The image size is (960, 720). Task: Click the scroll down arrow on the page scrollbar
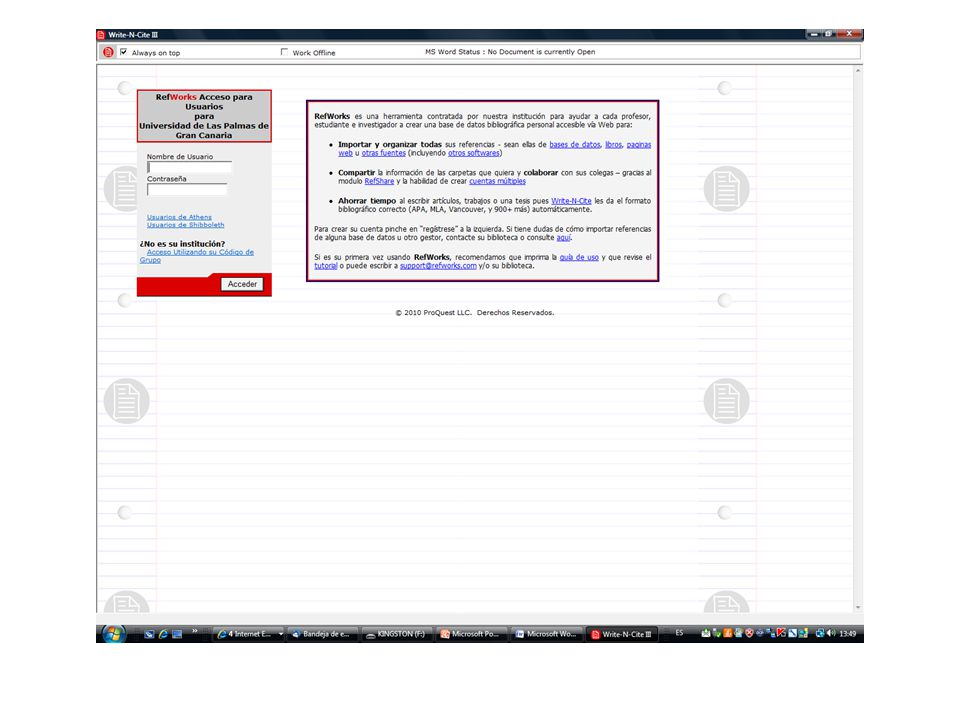pyautogui.click(x=858, y=607)
